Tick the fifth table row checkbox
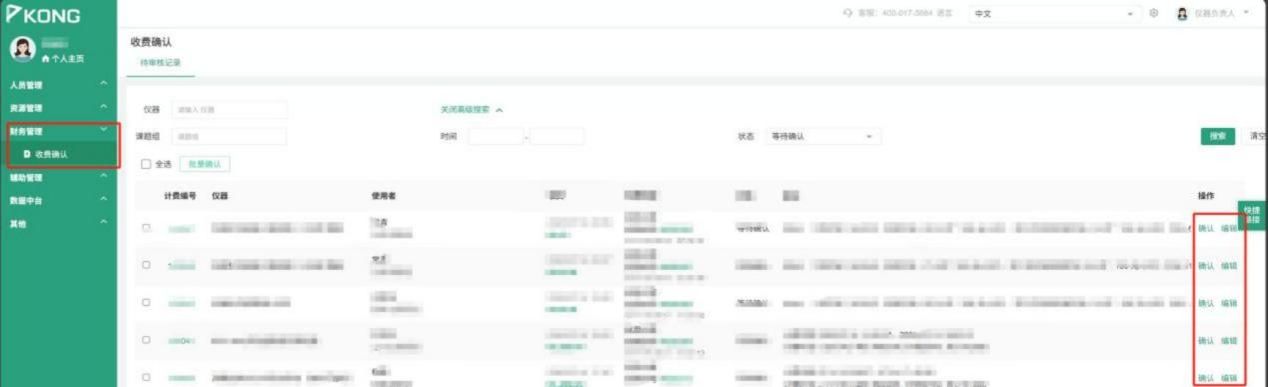This screenshot has width=1268, height=387. point(146,377)
